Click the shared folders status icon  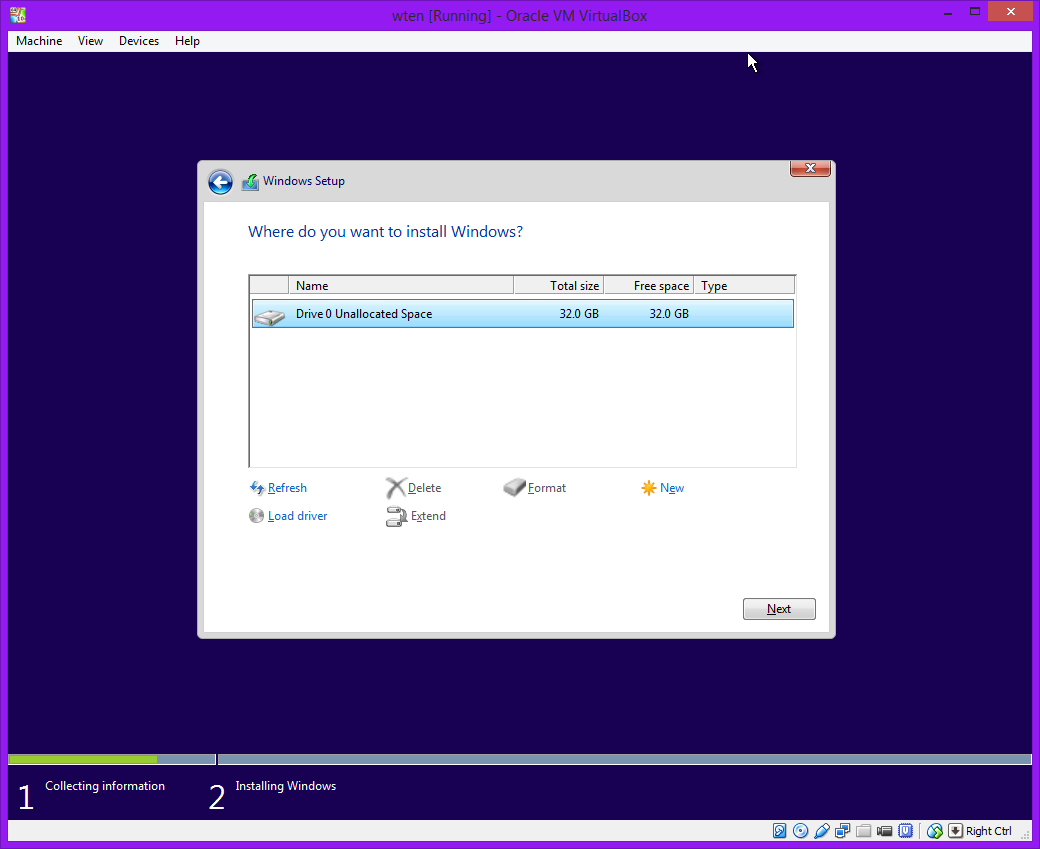point(864,831)
